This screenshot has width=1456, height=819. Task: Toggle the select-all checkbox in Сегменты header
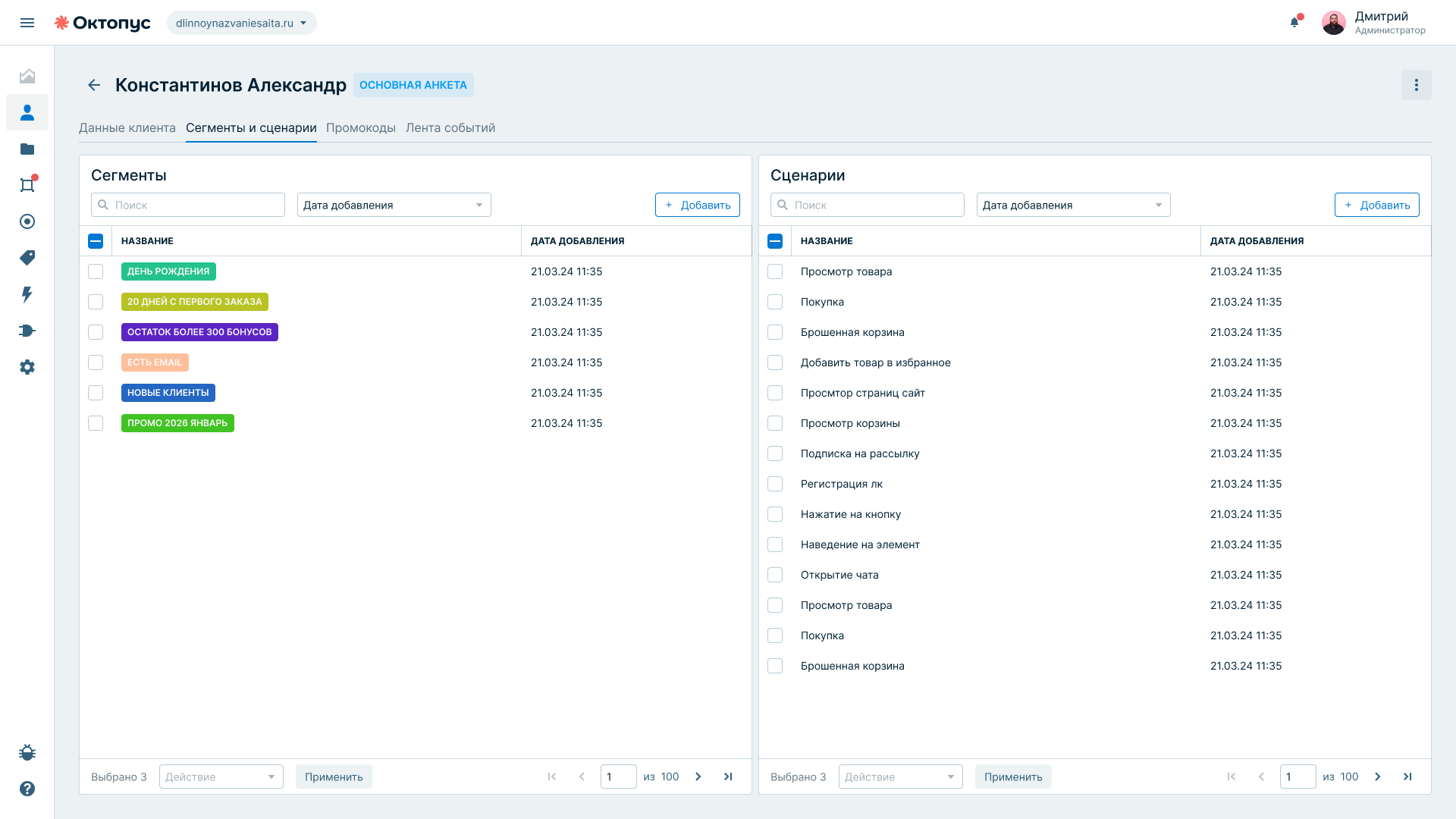click(96, 241)
